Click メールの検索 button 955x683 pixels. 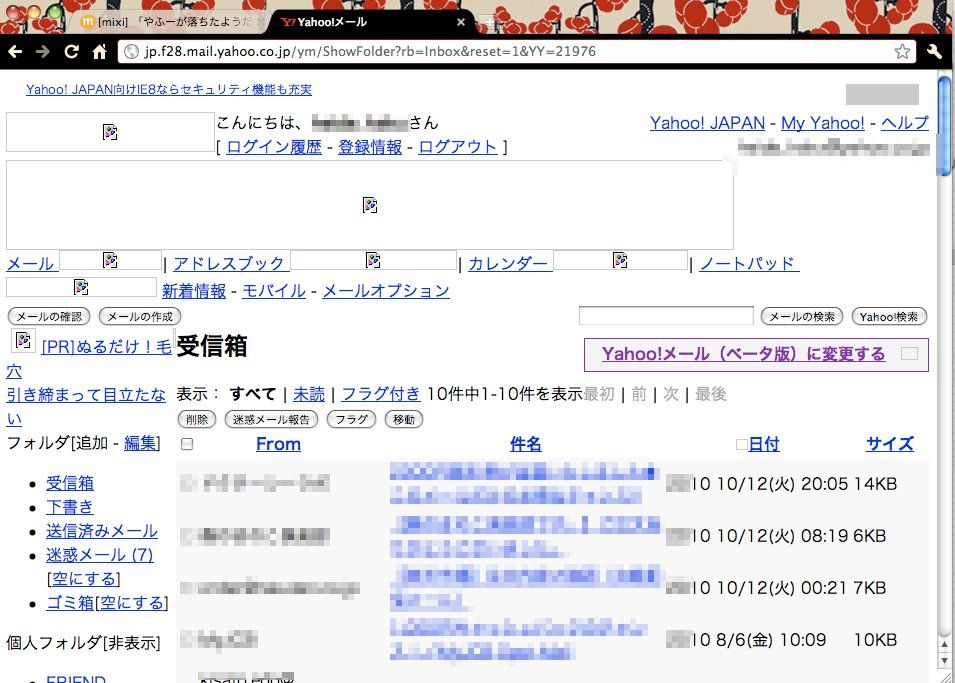tap(802, 317)
